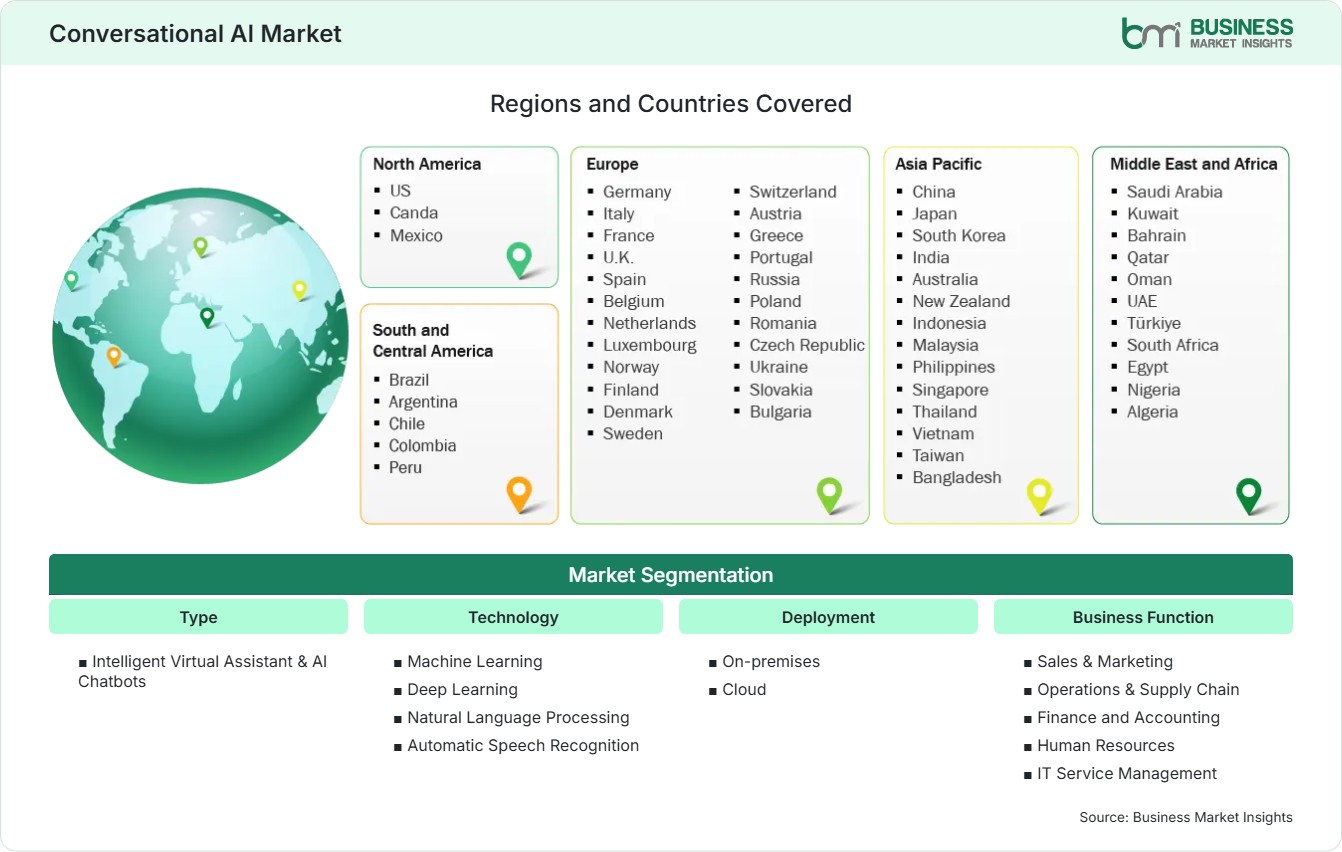Click 'Intelligent Virtual Assistant & AI Chatbots' item

tap(203, 672)
